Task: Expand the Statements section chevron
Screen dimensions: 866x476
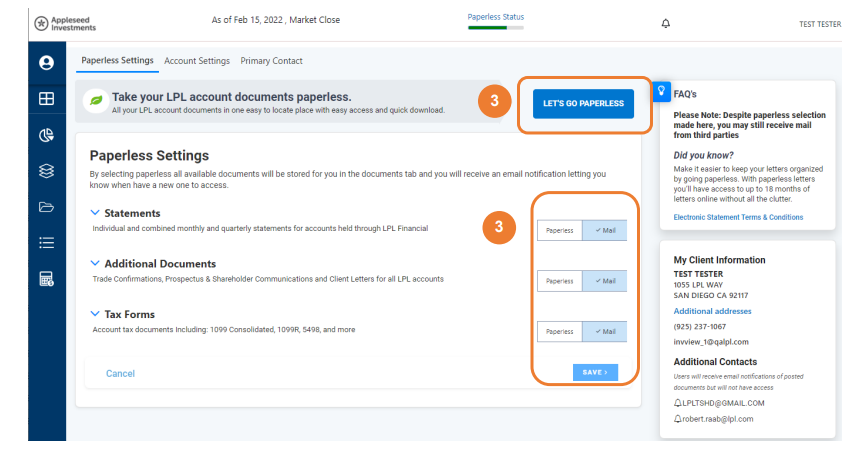Action: pyautogui.click(x=95, y=213)
